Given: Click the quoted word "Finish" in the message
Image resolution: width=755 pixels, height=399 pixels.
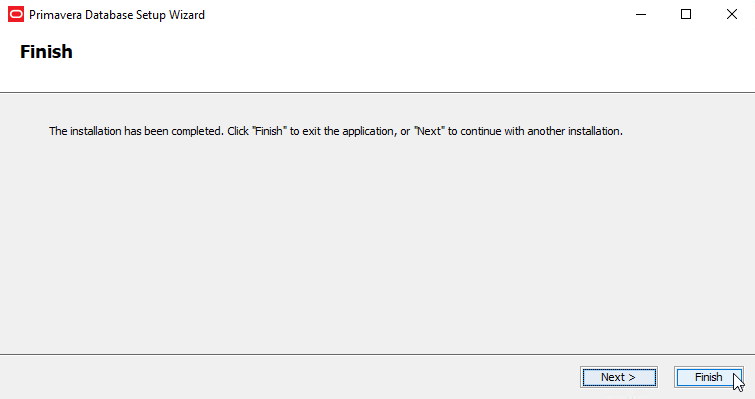Looking at the screenshot, I should 269,131.
